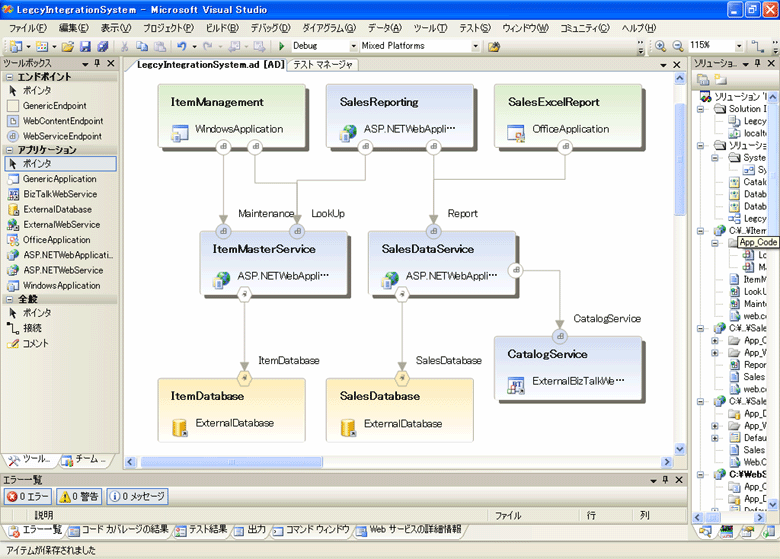The width and height of the screenshot is (780, 559).
Task: Click the Zoom Out magnifier icon
Action: (x=678, y=46)
